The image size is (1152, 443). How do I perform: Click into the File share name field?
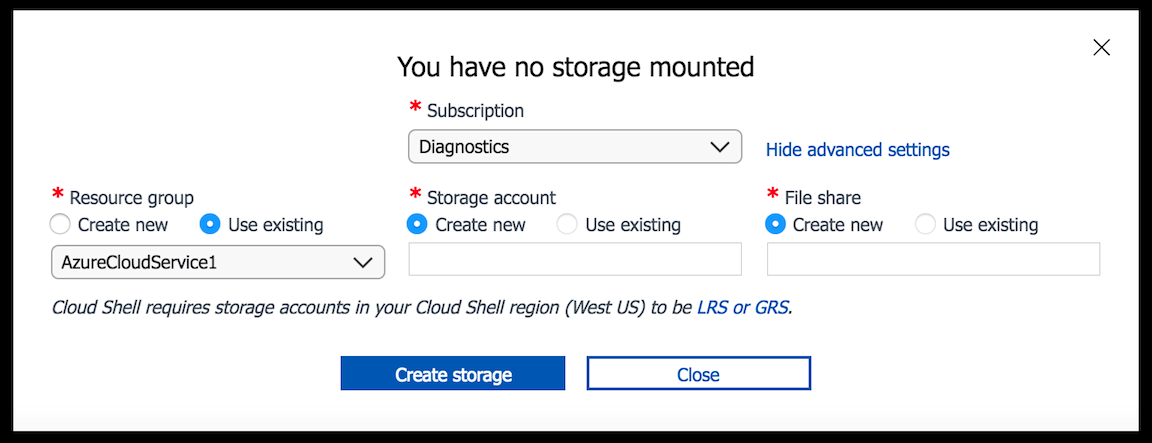[x=933, y=259]
